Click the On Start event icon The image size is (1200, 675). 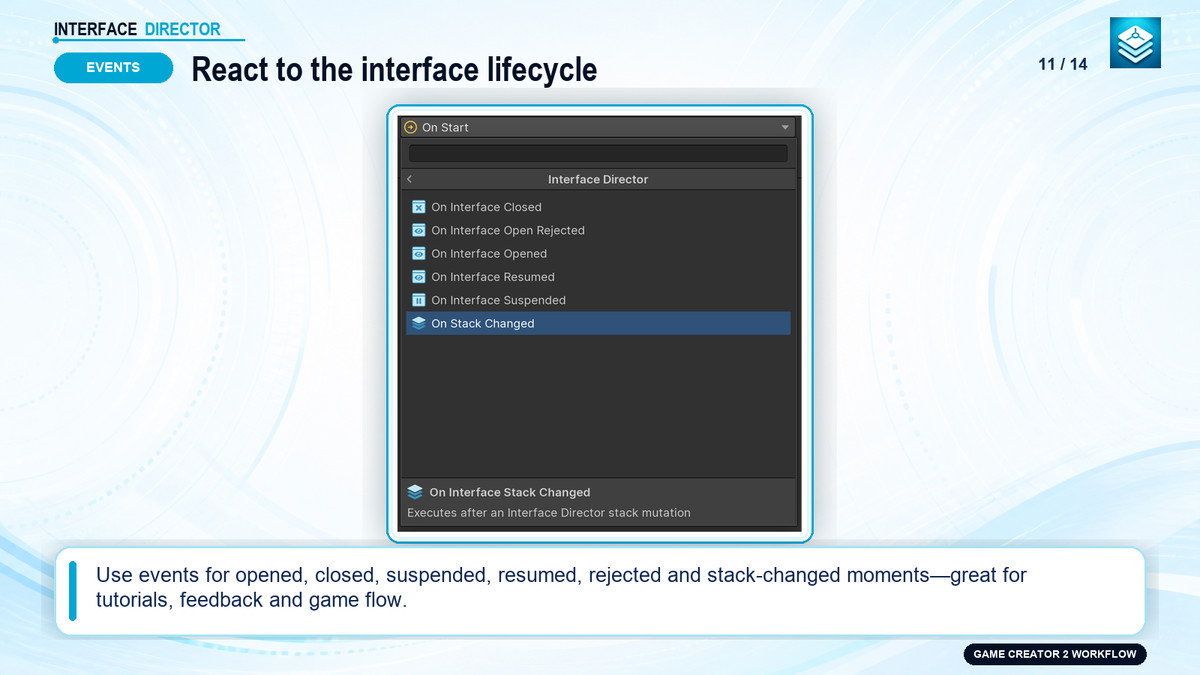[410, 127]
